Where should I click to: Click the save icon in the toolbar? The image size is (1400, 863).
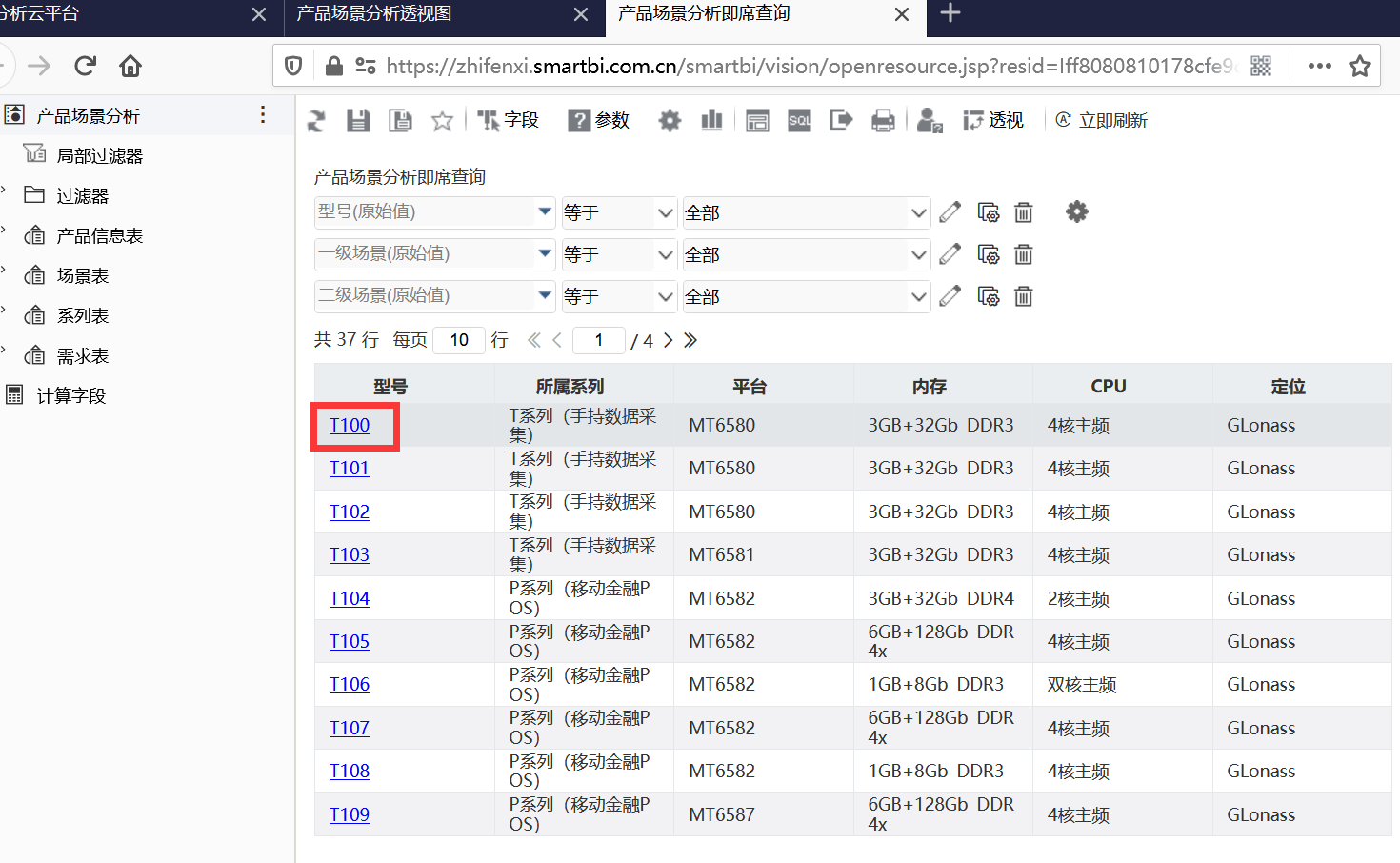358,121
